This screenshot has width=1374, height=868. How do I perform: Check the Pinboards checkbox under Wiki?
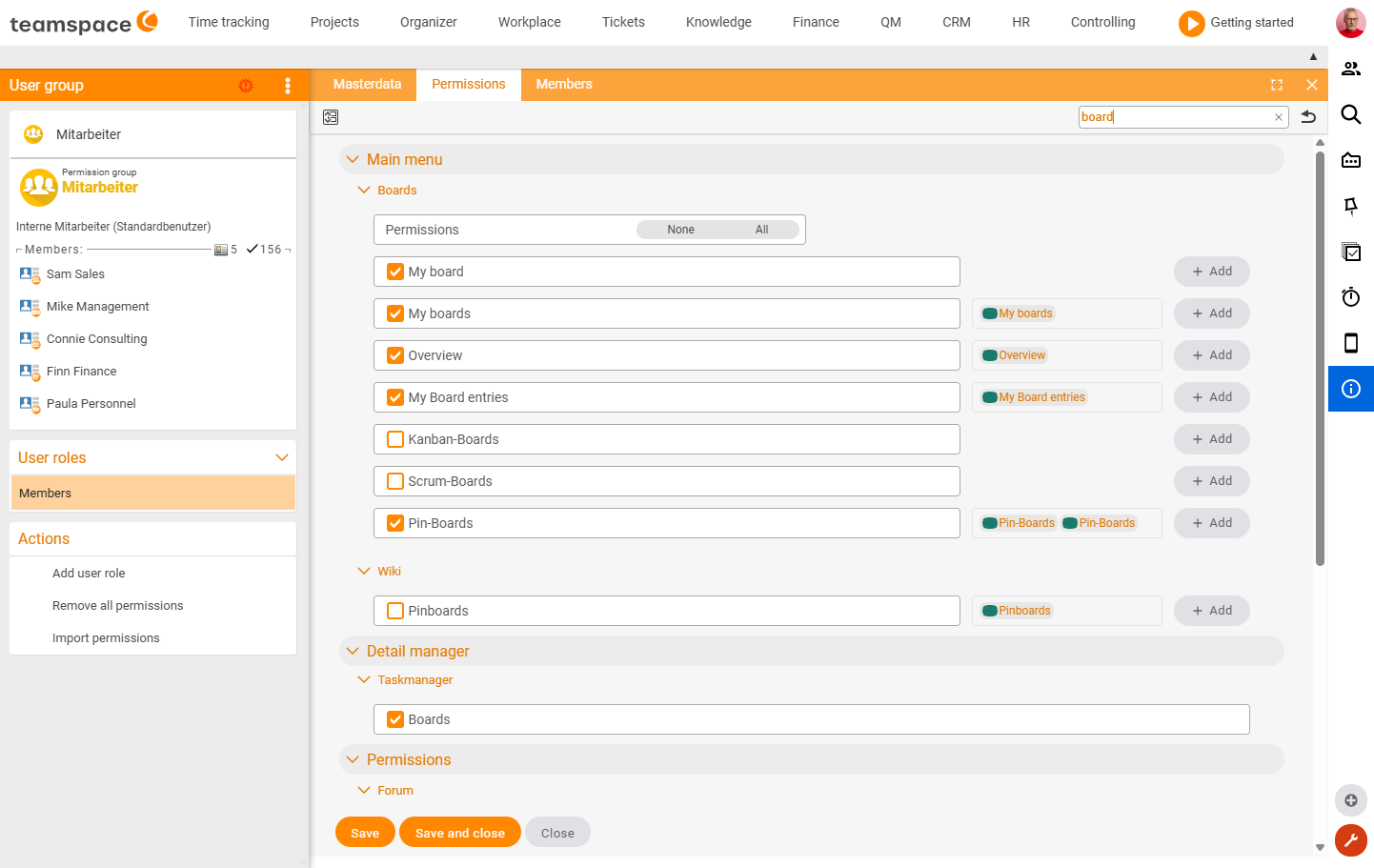point(395,611)
